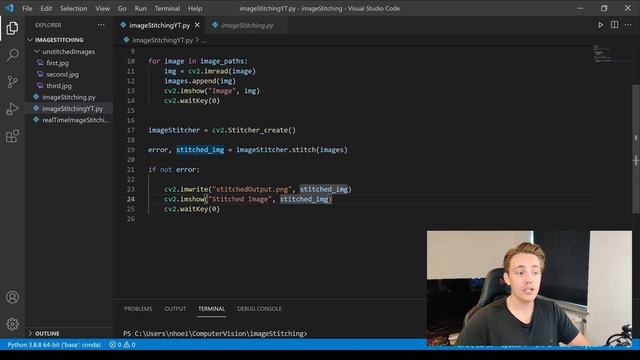Run Python file with play icon

tap(600, 25)
